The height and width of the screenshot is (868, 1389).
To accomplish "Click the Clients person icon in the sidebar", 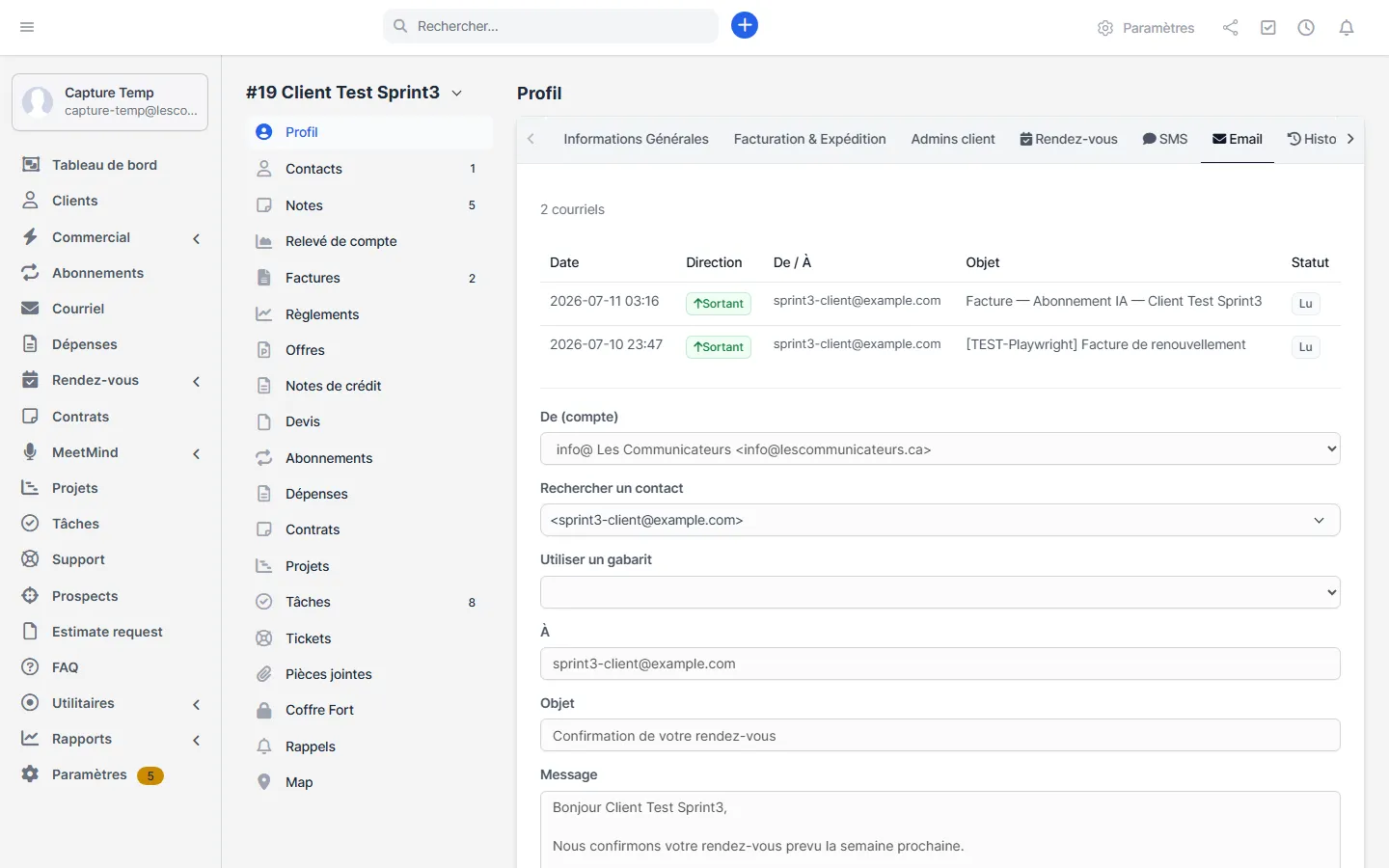I will click(x=31, y=201).
